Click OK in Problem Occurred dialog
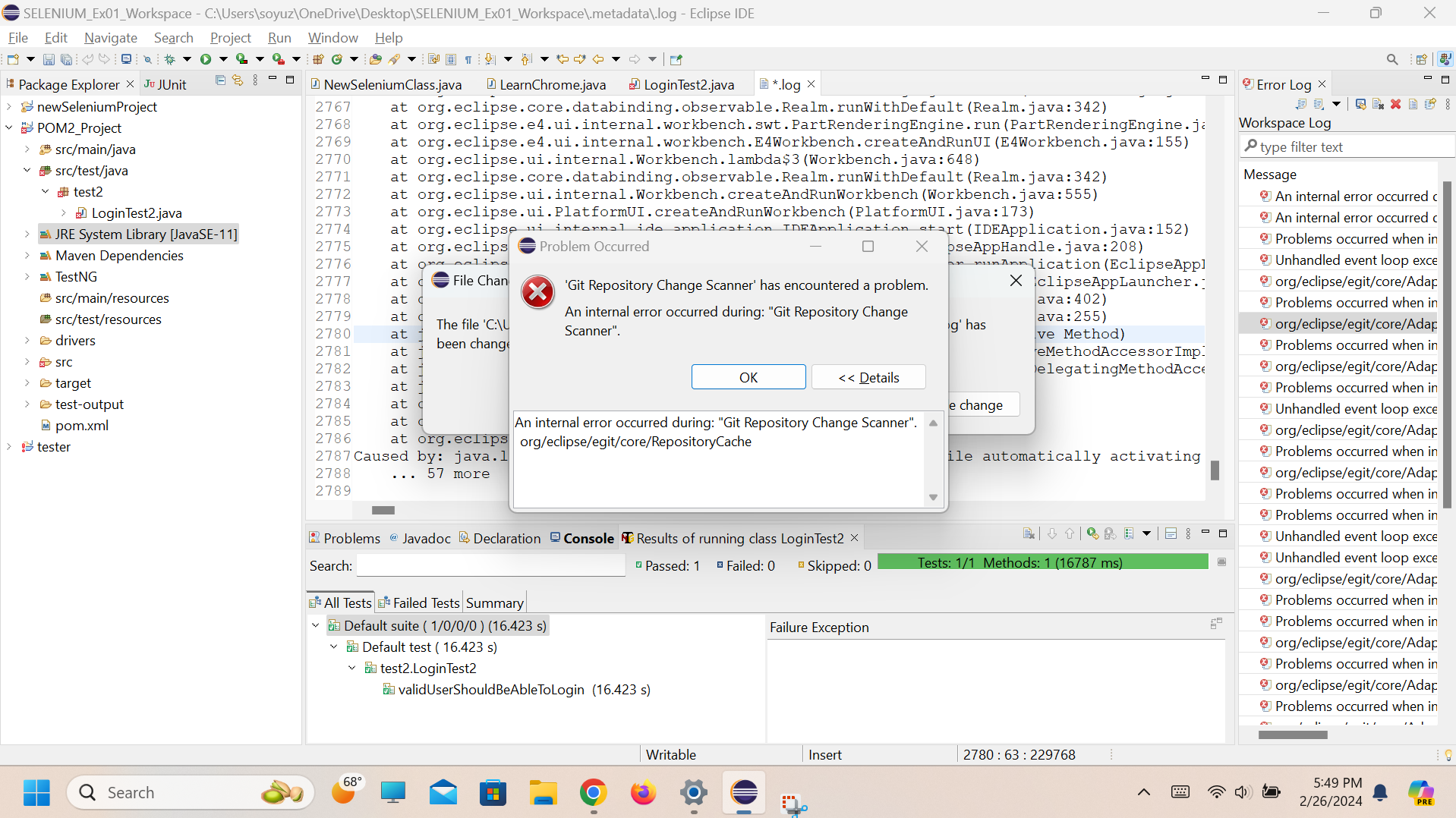1456x818 pixels. 748,377
